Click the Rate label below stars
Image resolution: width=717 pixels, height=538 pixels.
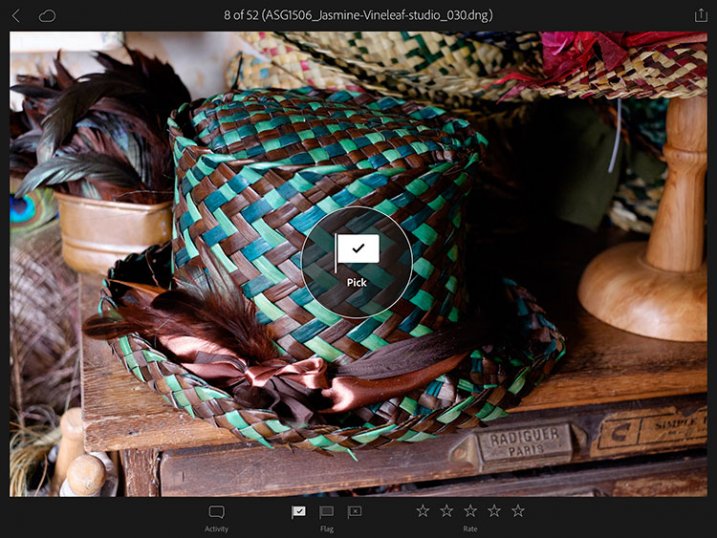tap(470, 529)
